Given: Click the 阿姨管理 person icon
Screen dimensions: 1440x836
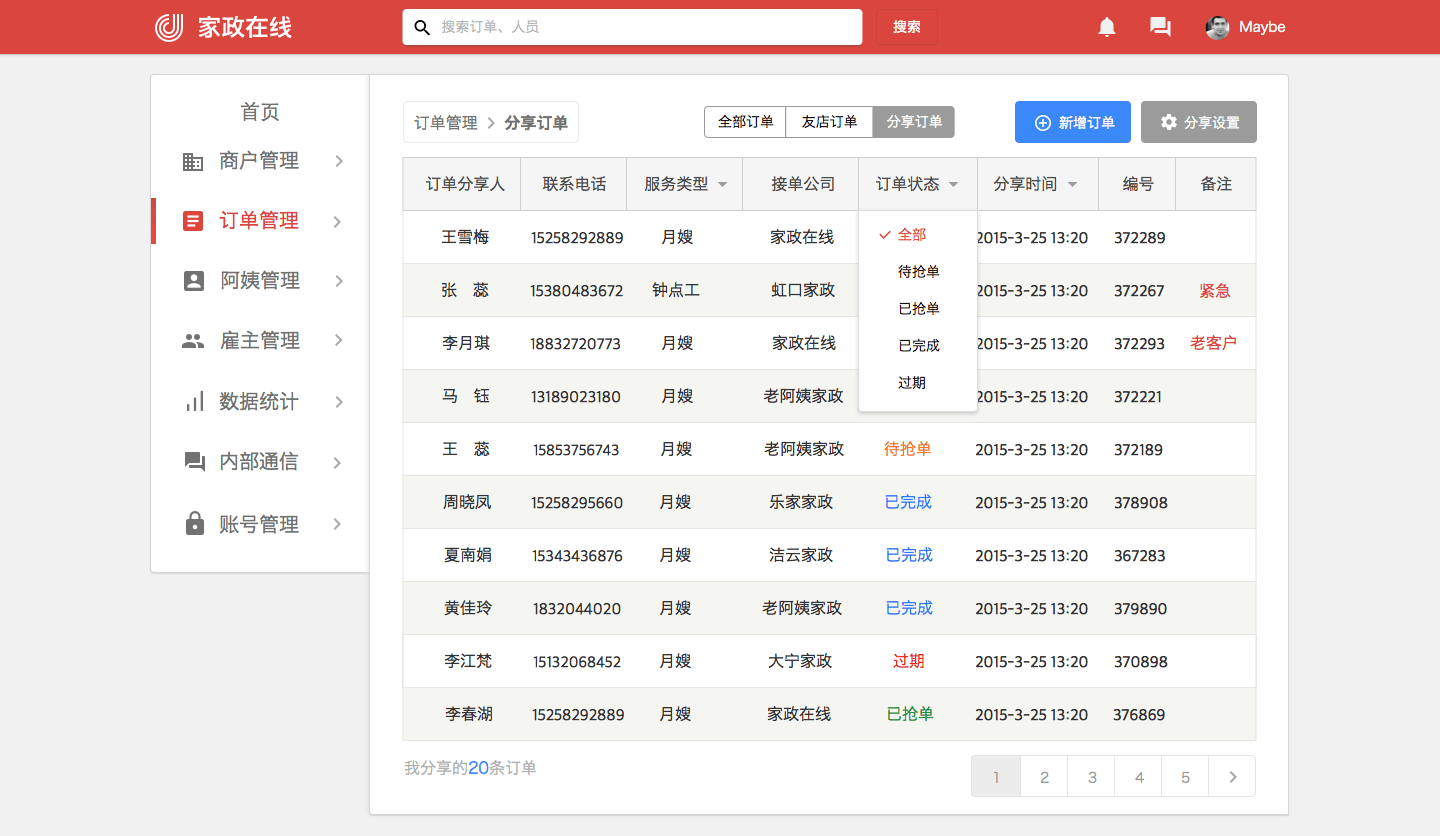Looking at the screenshot, I should [194, 281].
